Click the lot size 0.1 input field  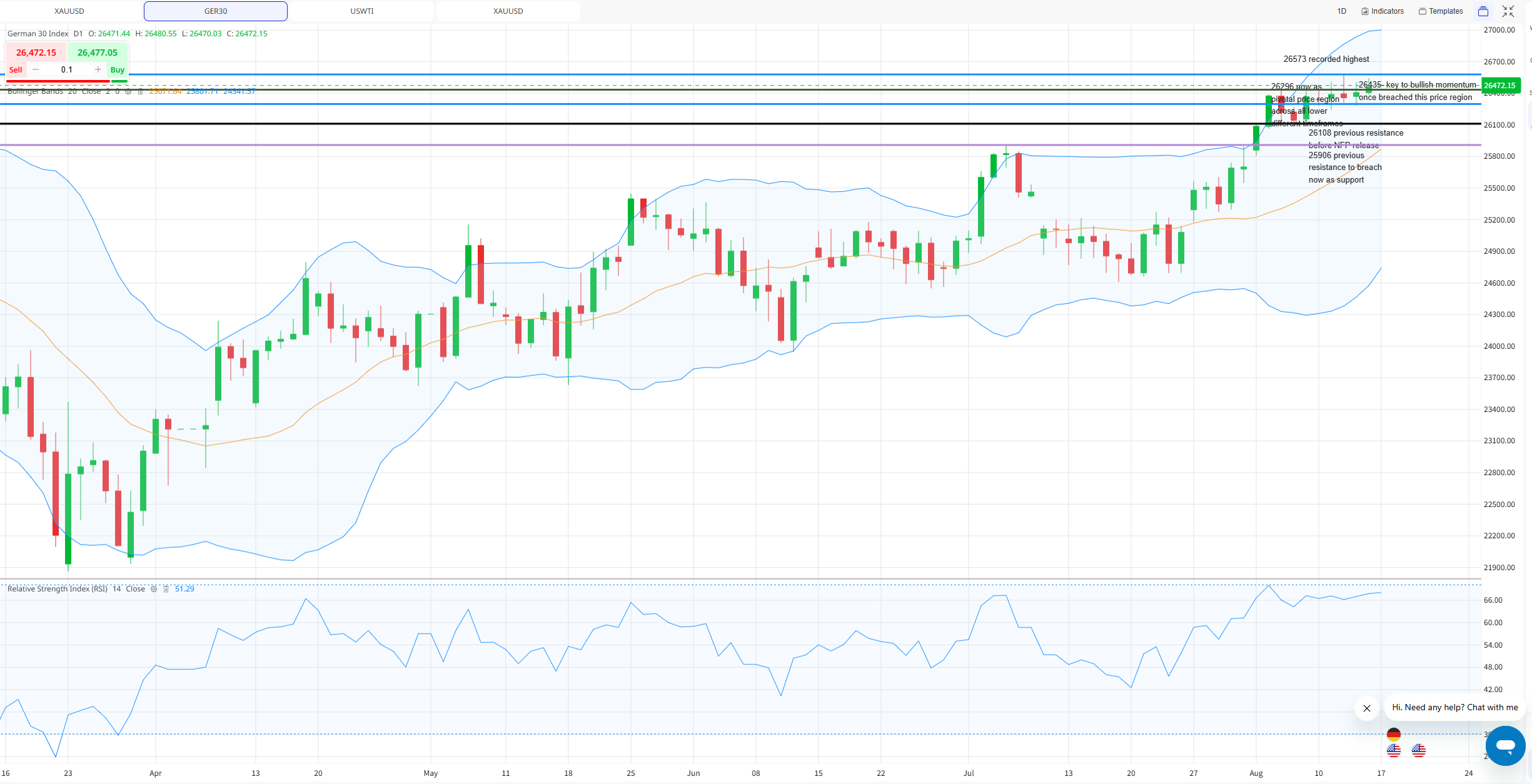pos(67,69)
